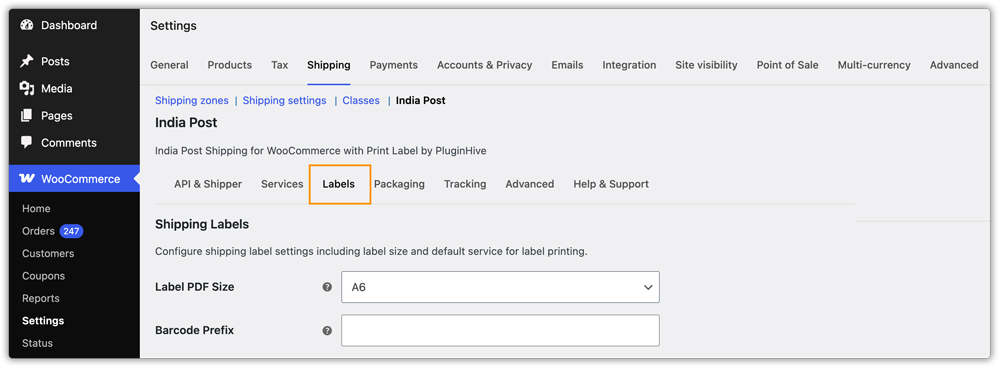Open the API & Shipper sub-tab
This screenshot has height=369, width=1000.
point(208,184)
